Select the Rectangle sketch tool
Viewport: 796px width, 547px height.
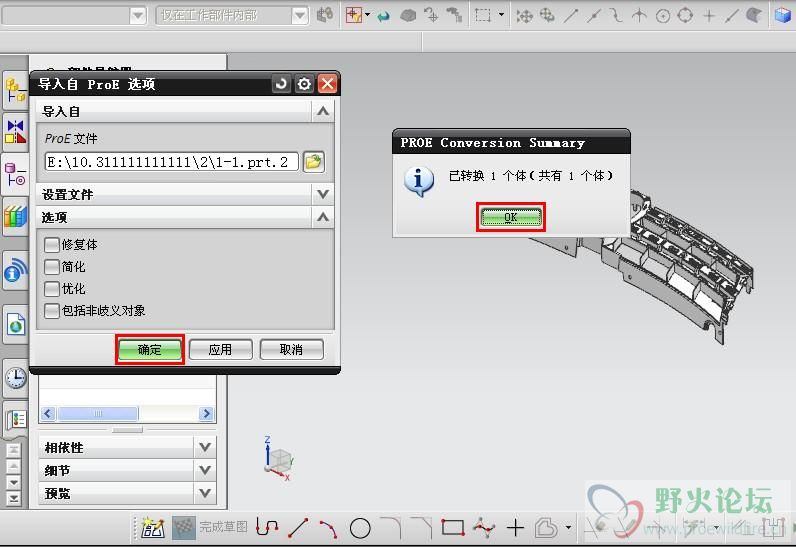pyautogui.click(x=453, y=528)
